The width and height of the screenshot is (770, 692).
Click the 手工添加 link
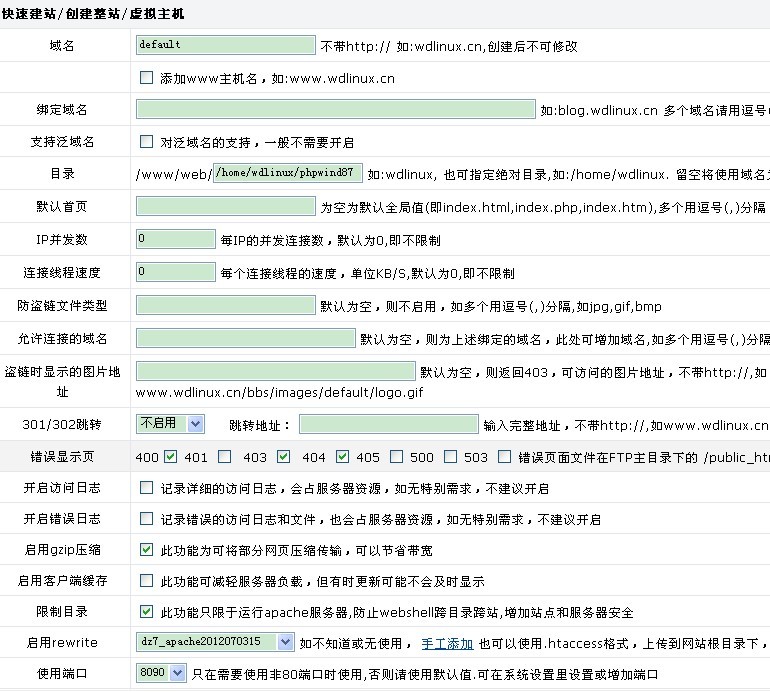pos(447,643)
